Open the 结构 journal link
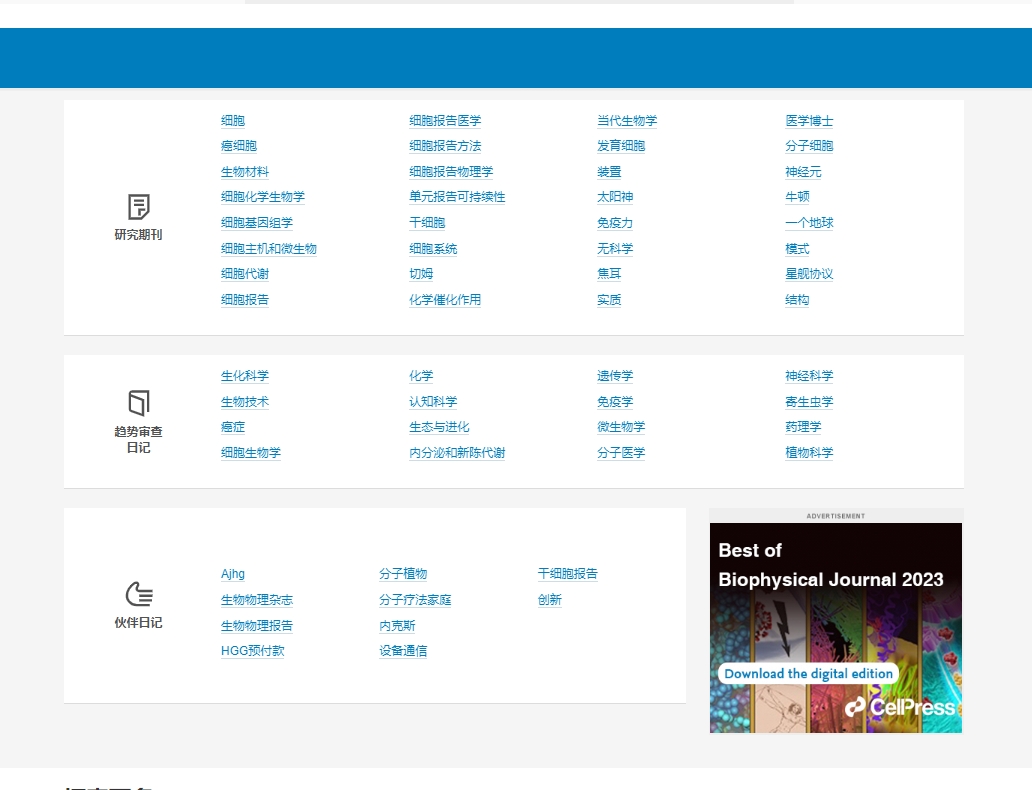Screen dimensions: 1032x790 pyautogui.click(x=797, y=300)
